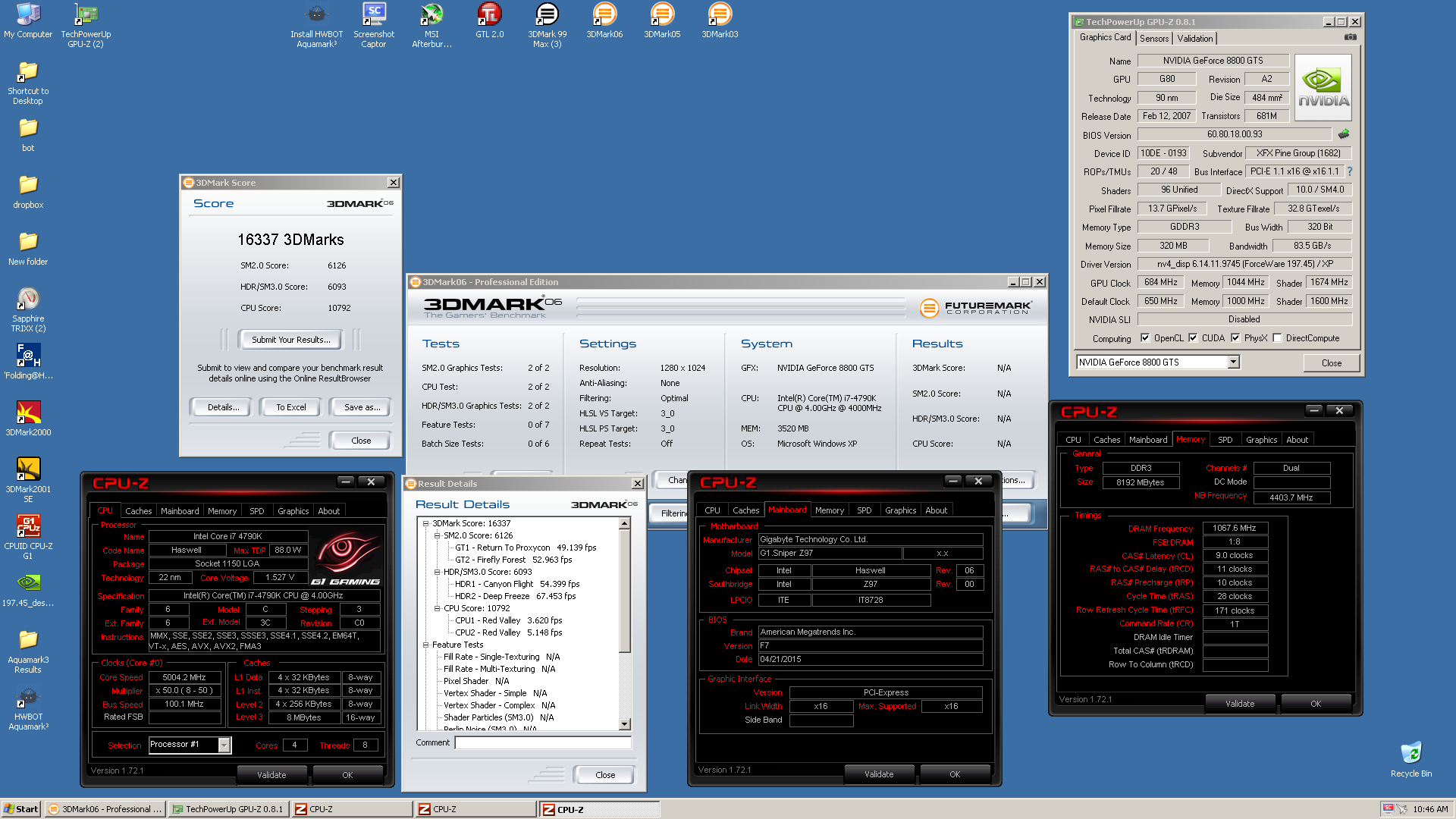Image resolution: width=1456 pixels, height=819 pixels.
Task: Open 3DMark 99 Max (3) desktop icon
Action: click(547, 25)
